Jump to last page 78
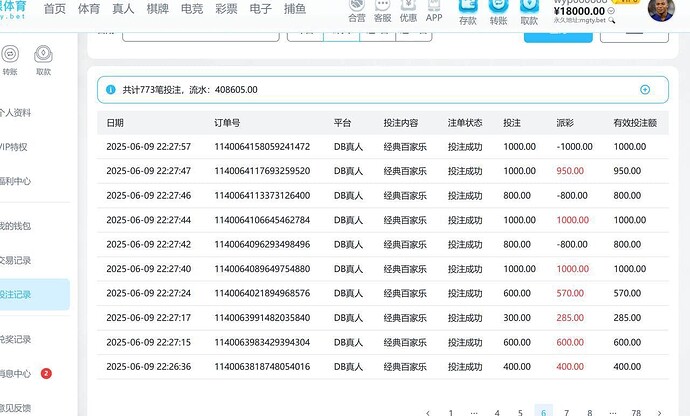690x416 pixels. pos(636,412)
